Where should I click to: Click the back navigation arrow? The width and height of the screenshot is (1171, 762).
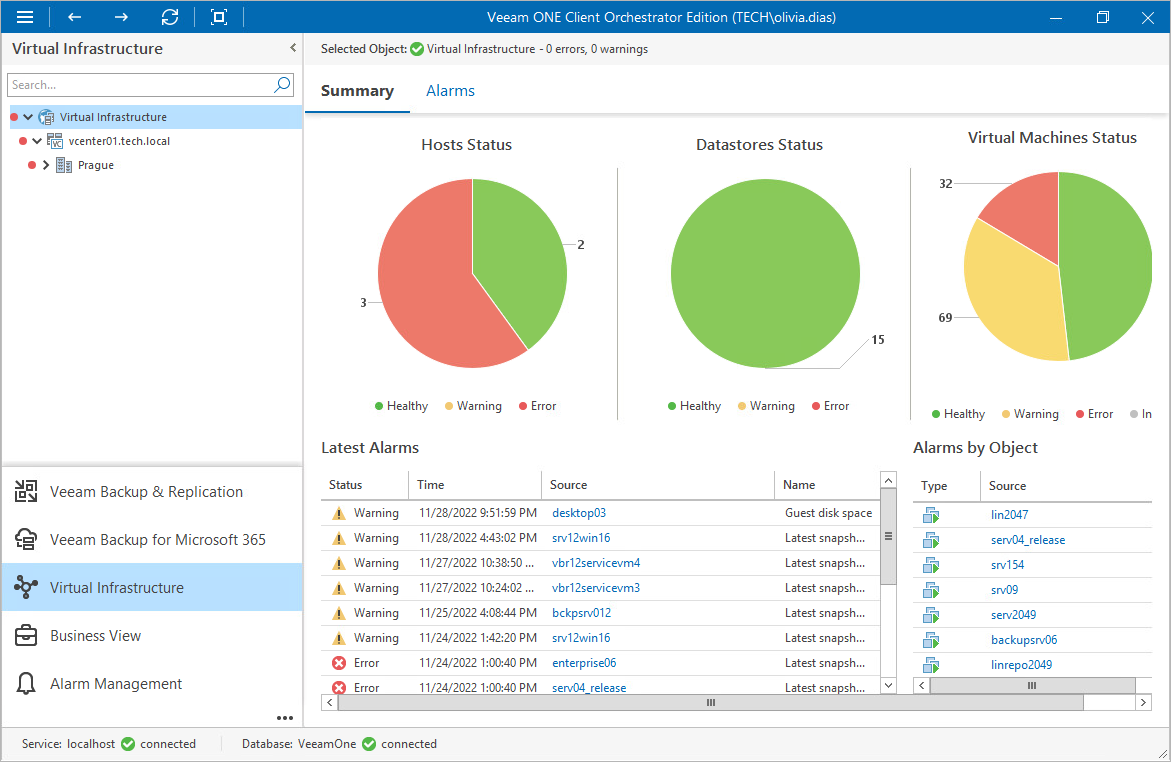pyautogui.click(x=74, y=17)
